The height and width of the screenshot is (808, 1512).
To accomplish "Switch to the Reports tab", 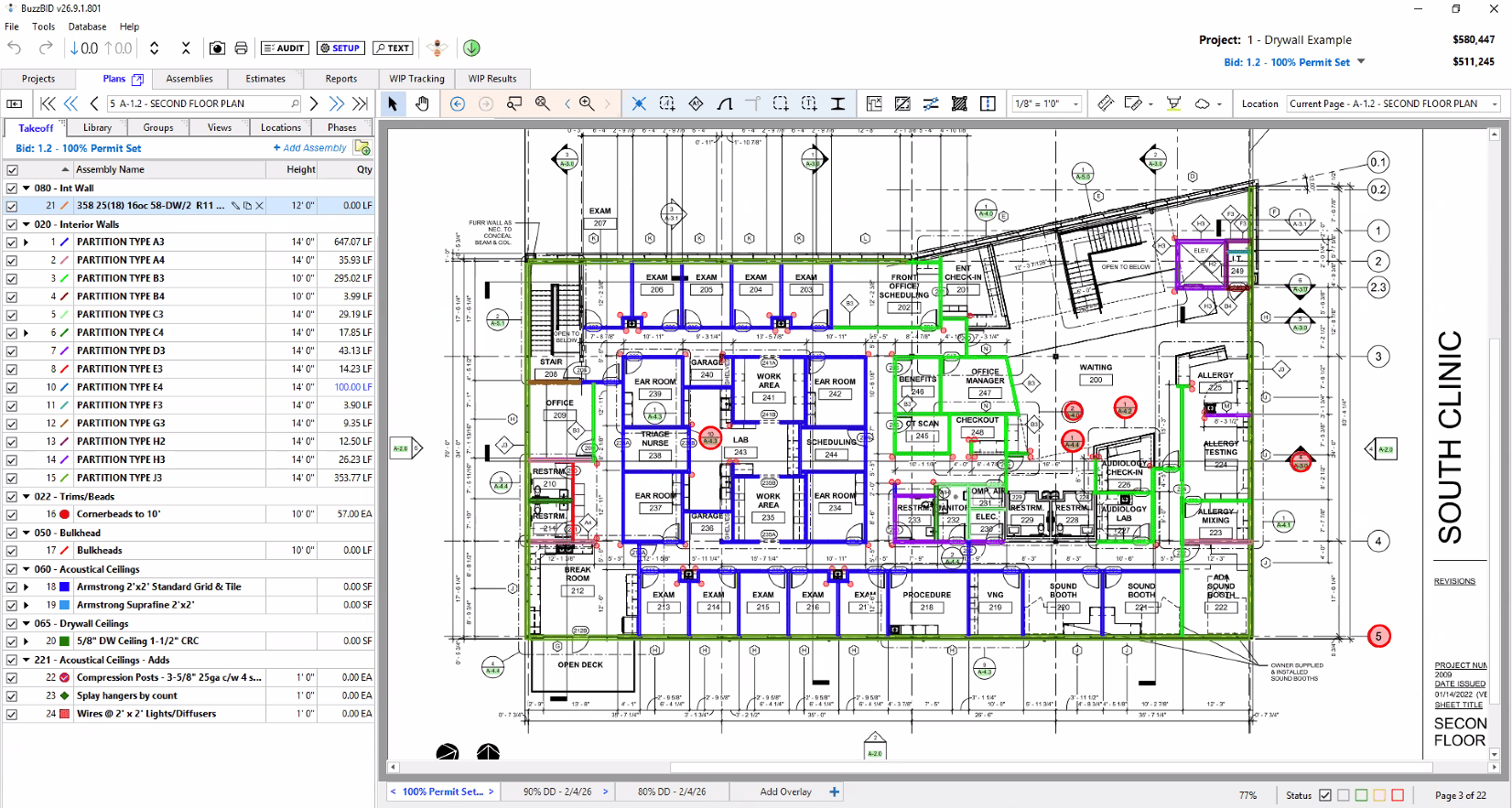I will point(341,79).
